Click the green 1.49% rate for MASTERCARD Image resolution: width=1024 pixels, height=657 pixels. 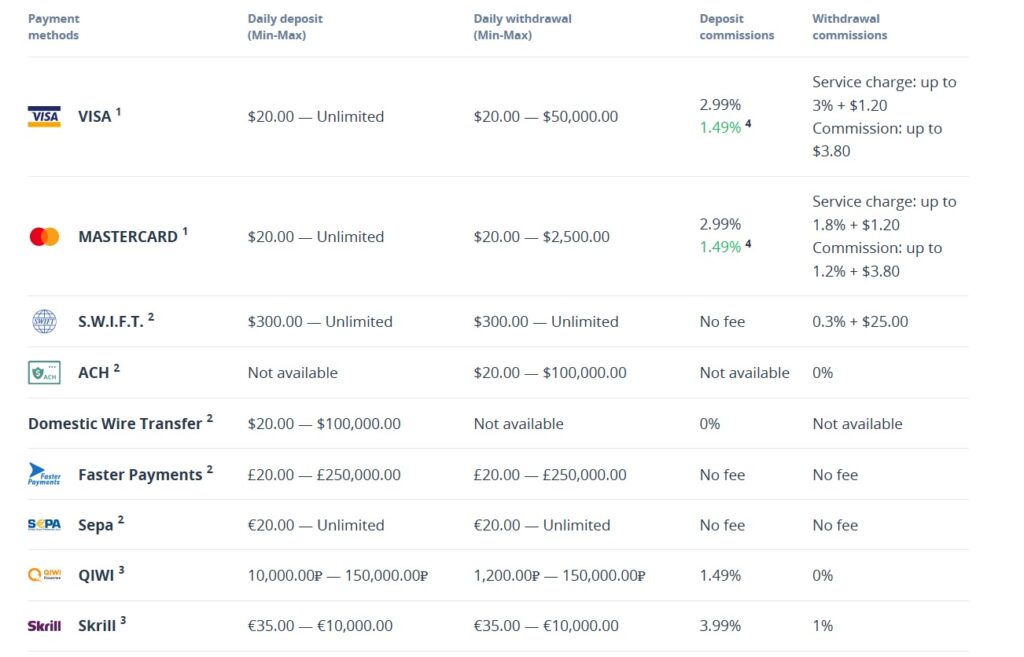(720, 248)
